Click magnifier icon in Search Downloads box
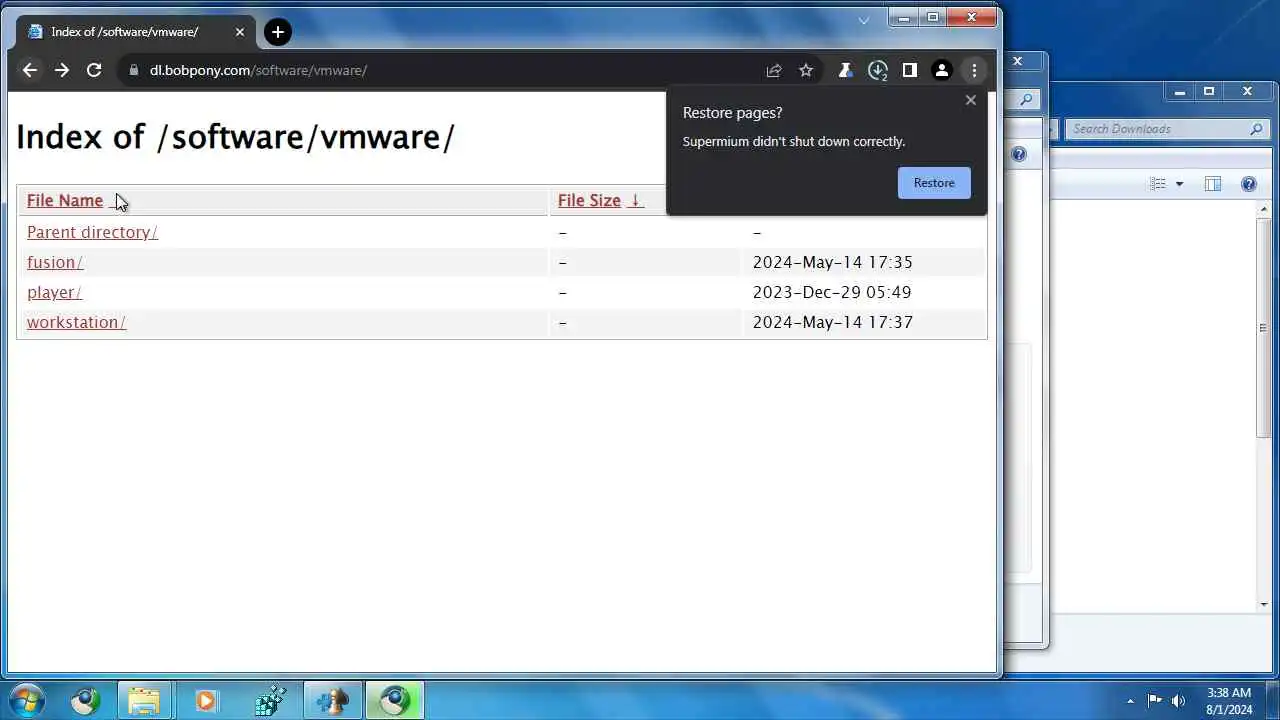 tap(1257, 129)
